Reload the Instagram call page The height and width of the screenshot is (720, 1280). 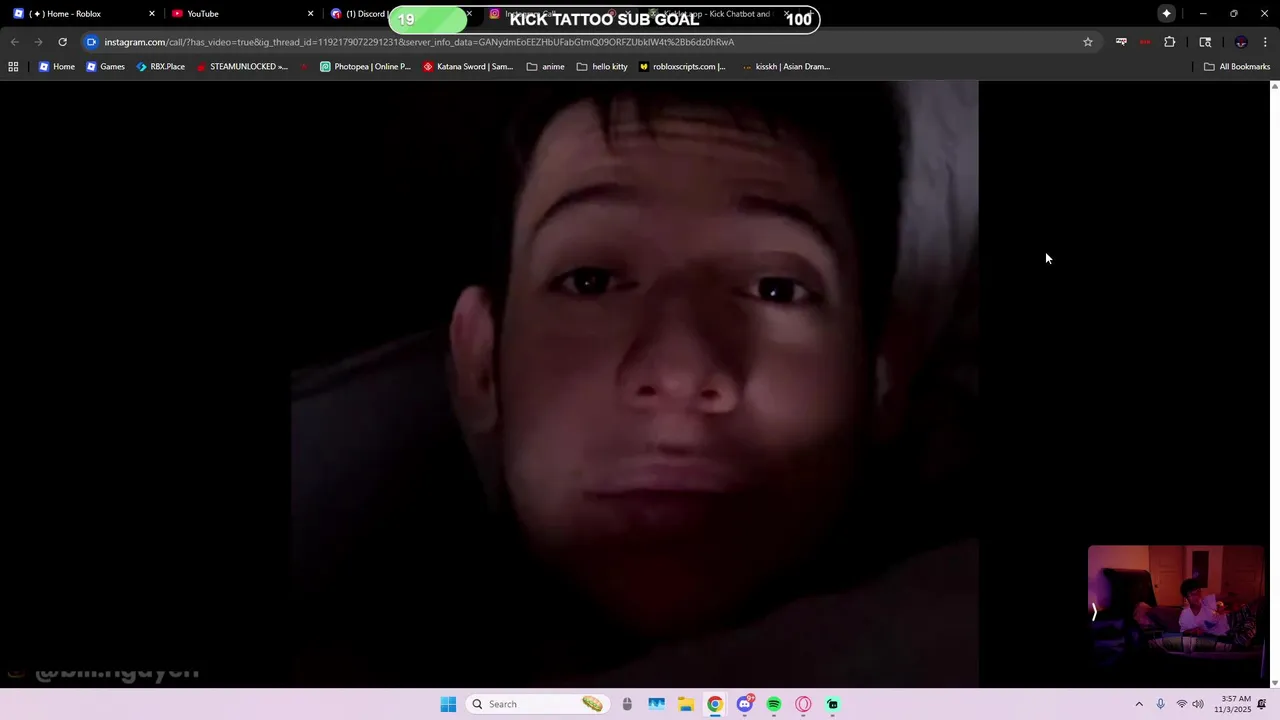coord(62,42)
